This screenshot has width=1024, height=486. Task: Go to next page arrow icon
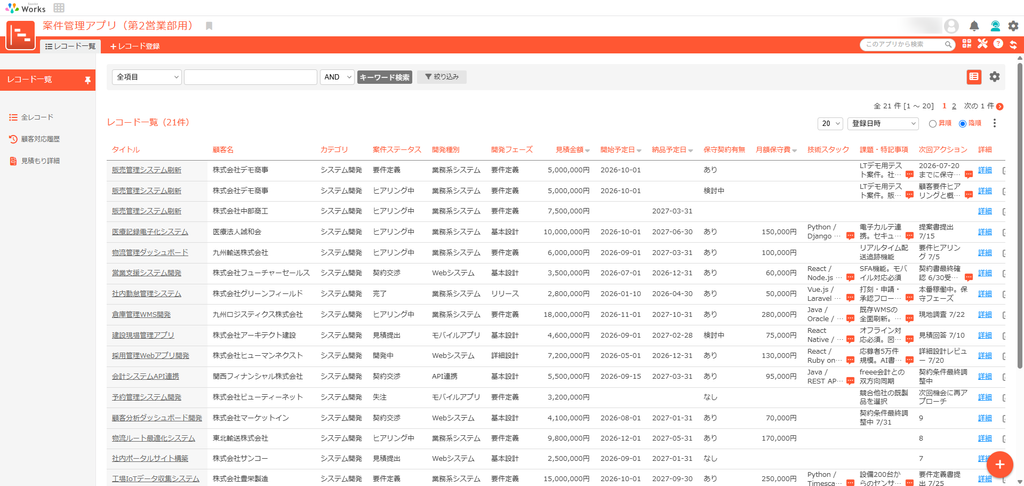point(1000,106)
